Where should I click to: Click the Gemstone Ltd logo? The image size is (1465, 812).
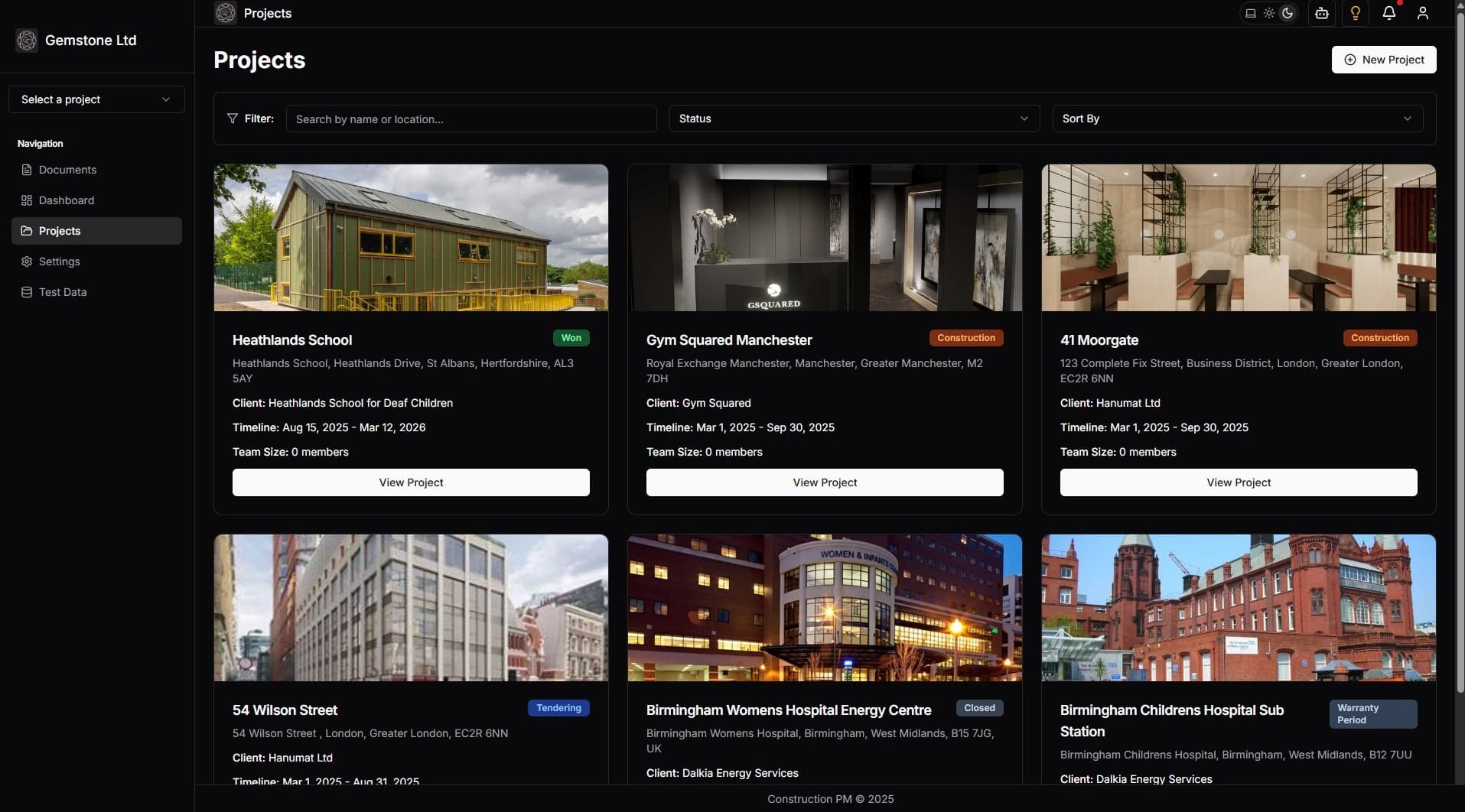click(77, 41)
